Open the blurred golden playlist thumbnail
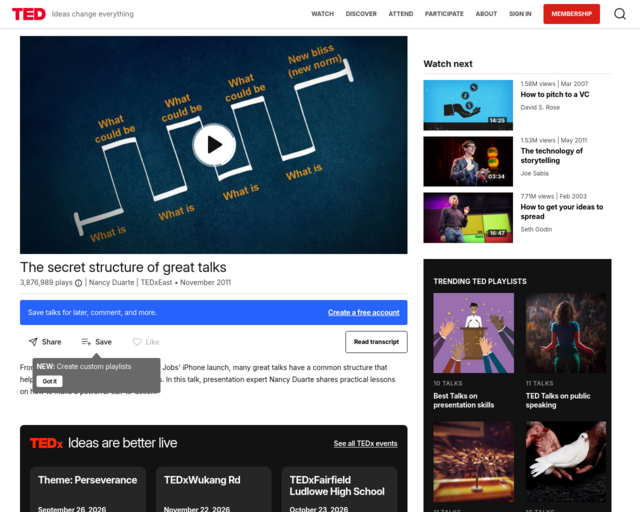Image resolution: width=640 pixels, height=512 pixels. coord(473,461)
